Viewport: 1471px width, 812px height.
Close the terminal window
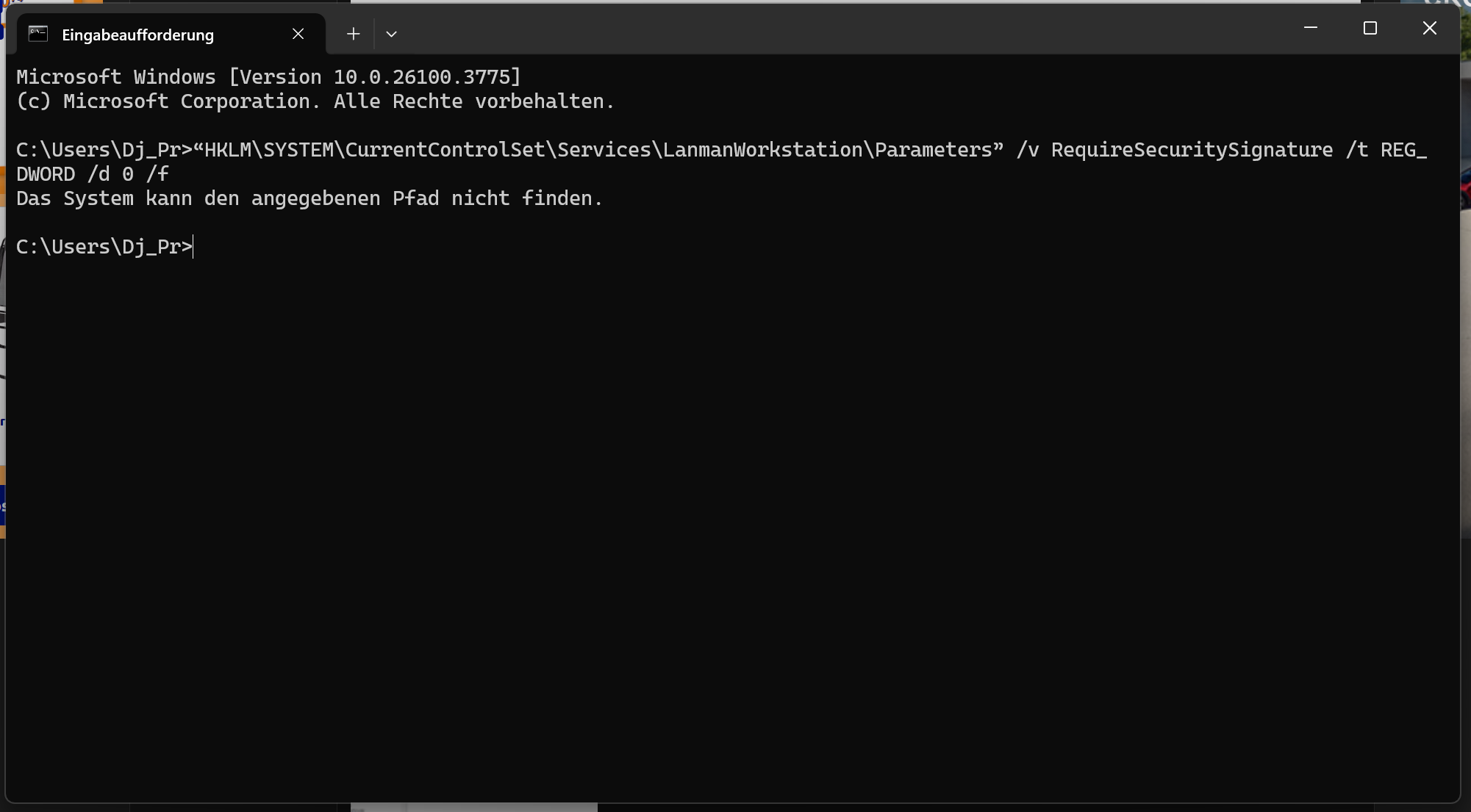1429,28
